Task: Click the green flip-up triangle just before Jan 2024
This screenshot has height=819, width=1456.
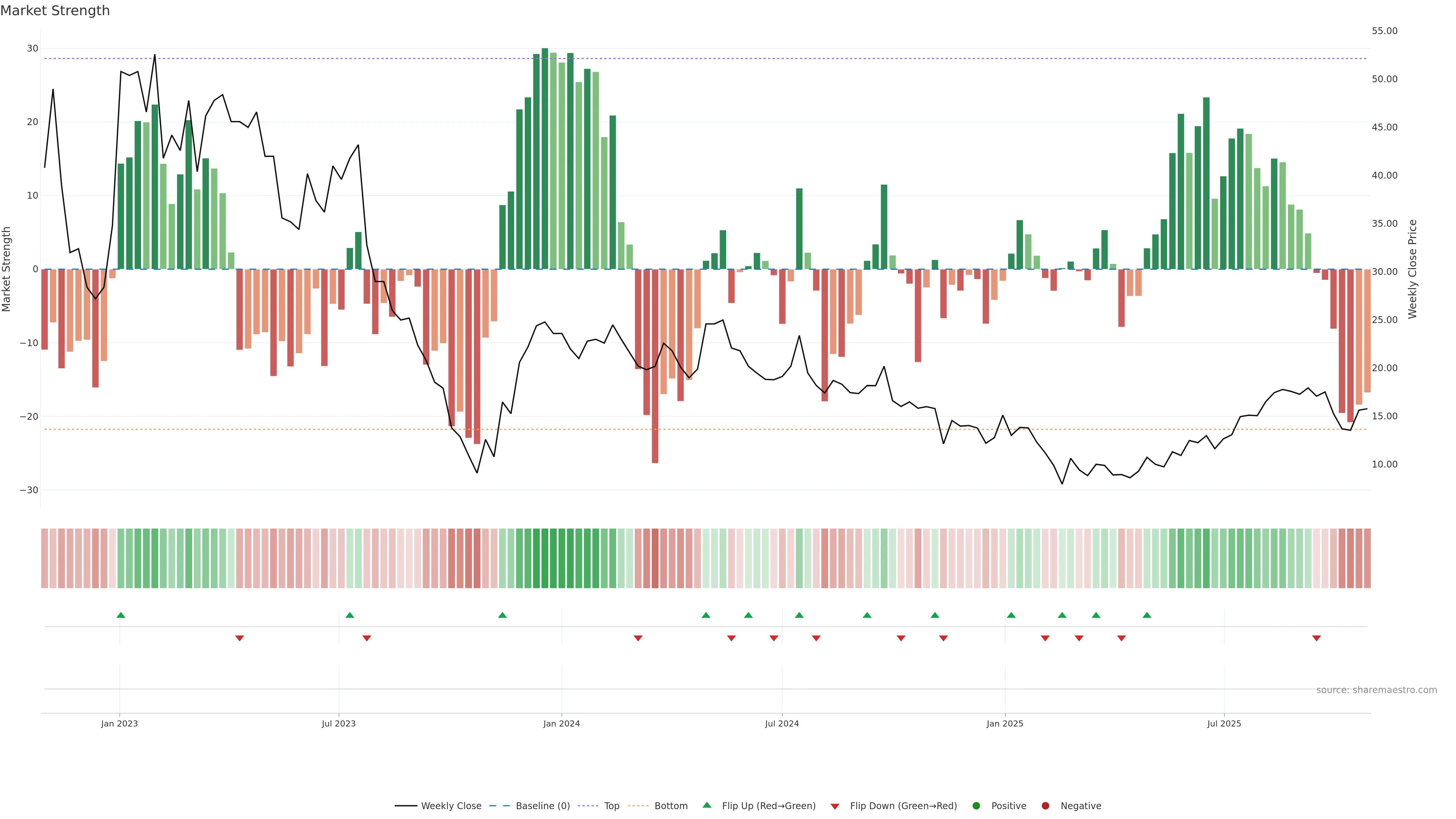Action: [x=502, y=615]
